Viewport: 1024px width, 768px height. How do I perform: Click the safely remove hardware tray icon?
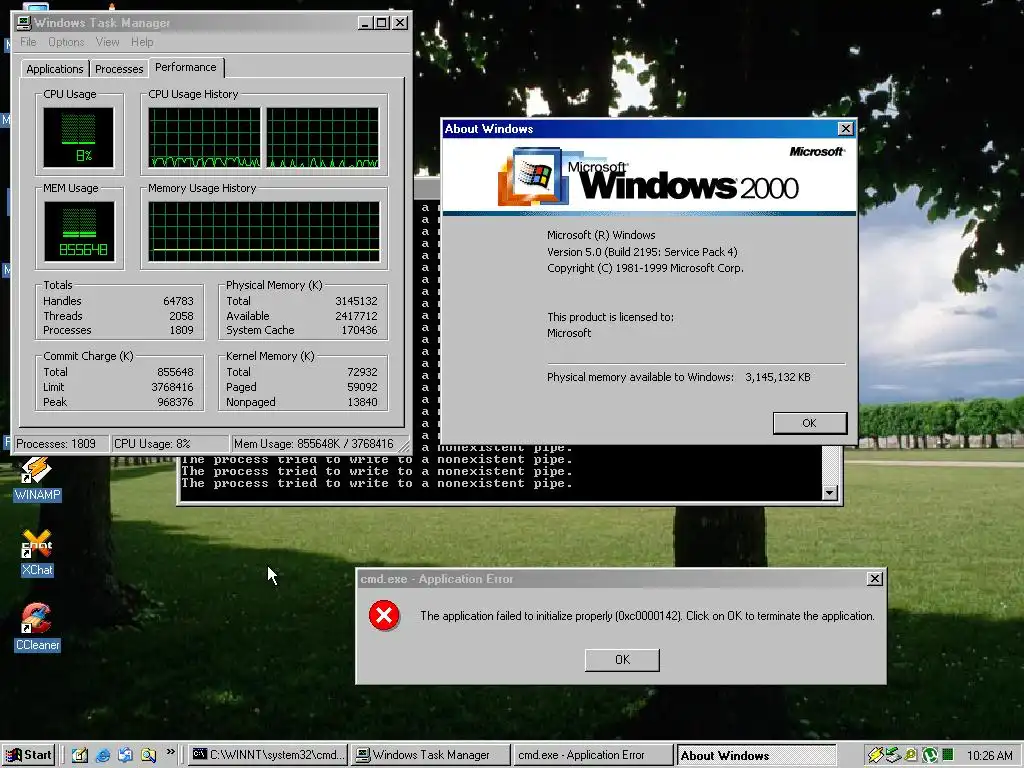(x=893, y=756)
